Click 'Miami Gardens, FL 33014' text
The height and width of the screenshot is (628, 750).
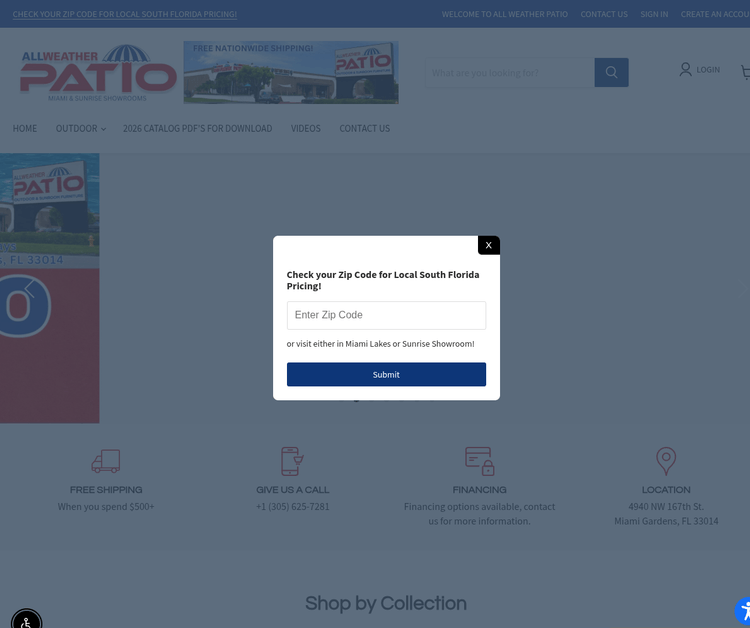(x=666, y=521)
